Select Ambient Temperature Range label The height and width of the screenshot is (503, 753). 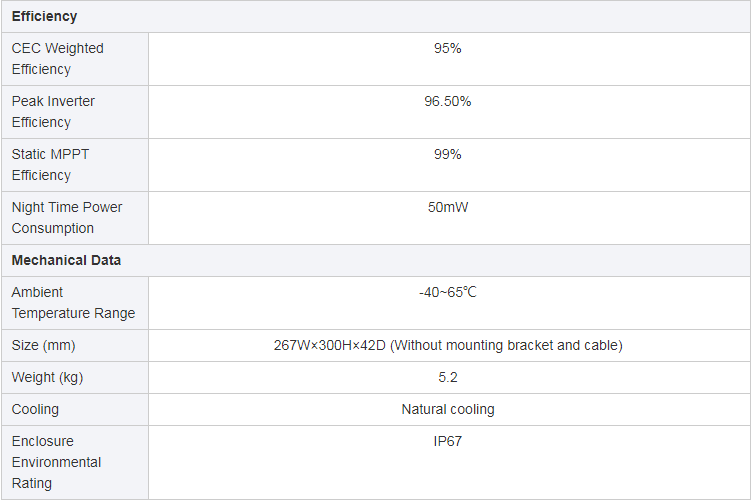tap(73, 303)
